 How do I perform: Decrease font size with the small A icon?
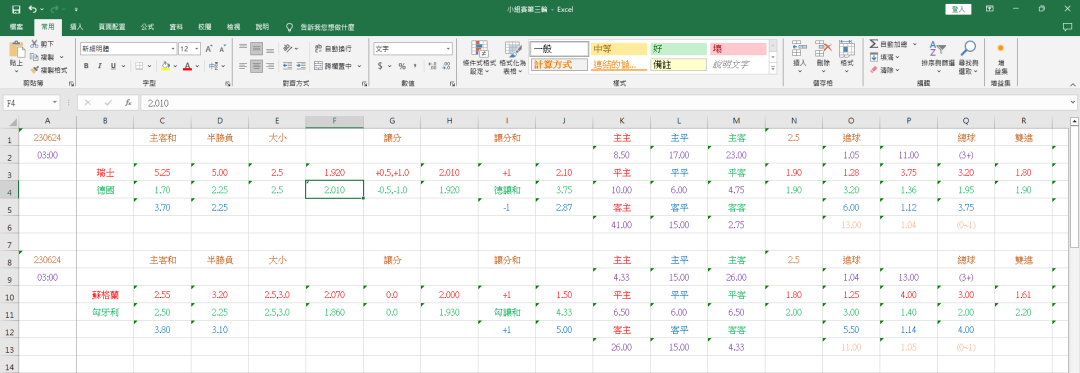pyautogui.click(x=222, y=49)
